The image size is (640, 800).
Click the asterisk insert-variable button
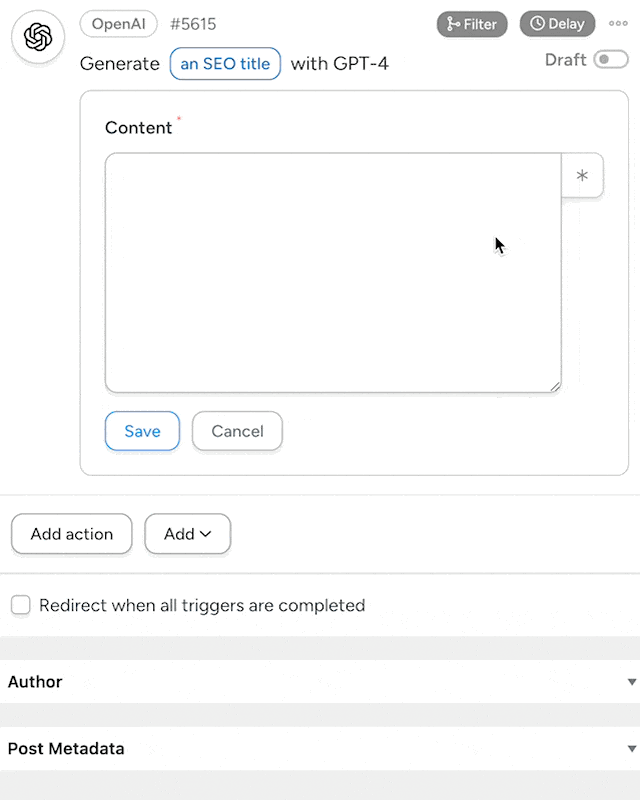pyautogui.click(x=581, y=175)
